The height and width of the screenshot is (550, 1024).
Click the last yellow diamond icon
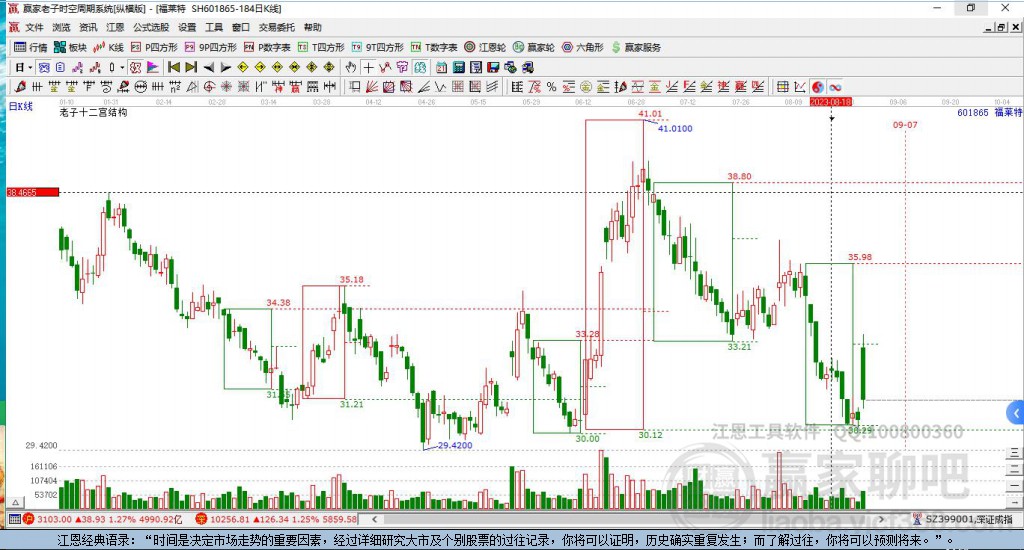click(x=328, y=67)
